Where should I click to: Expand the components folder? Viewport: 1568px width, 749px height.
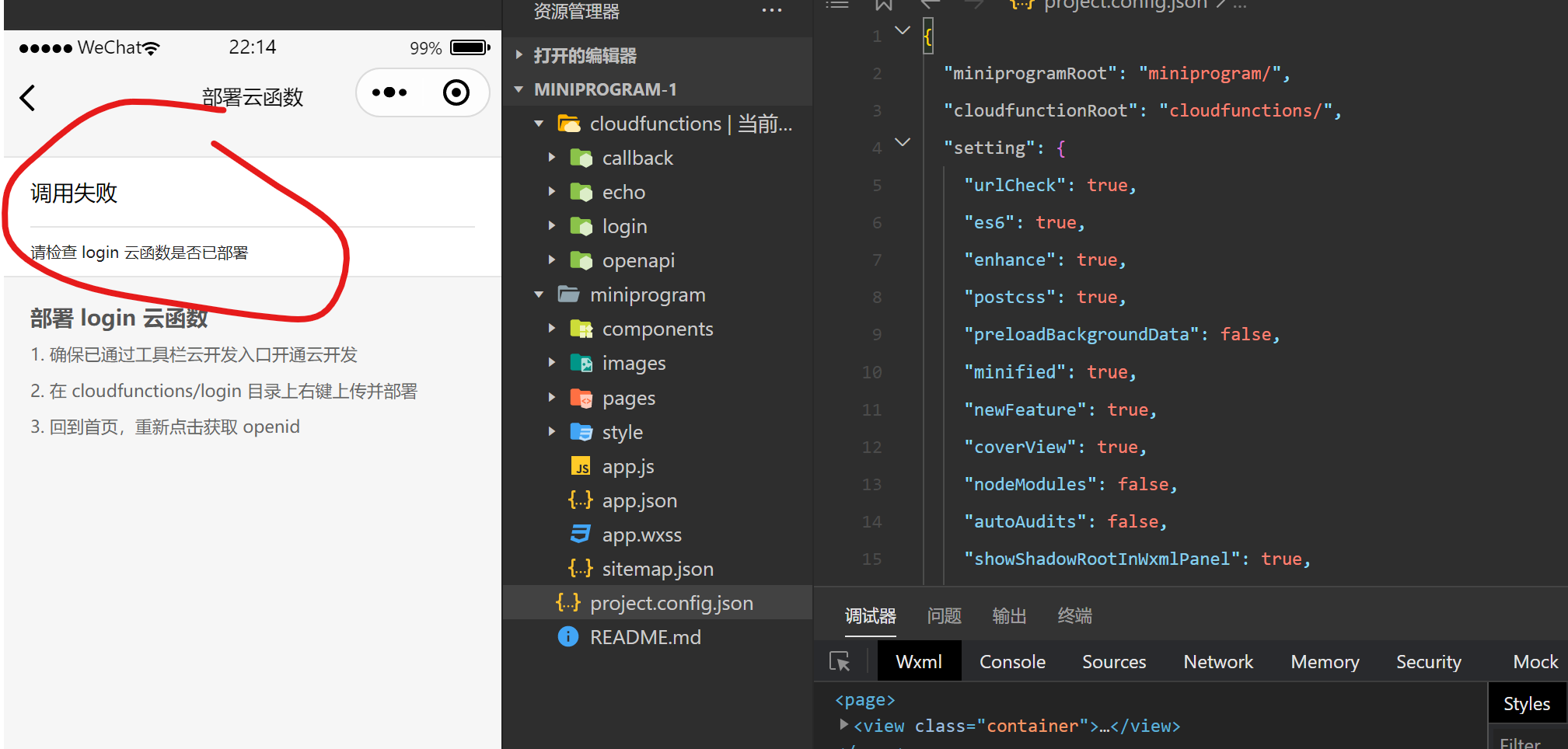click(x=552, y=329)
